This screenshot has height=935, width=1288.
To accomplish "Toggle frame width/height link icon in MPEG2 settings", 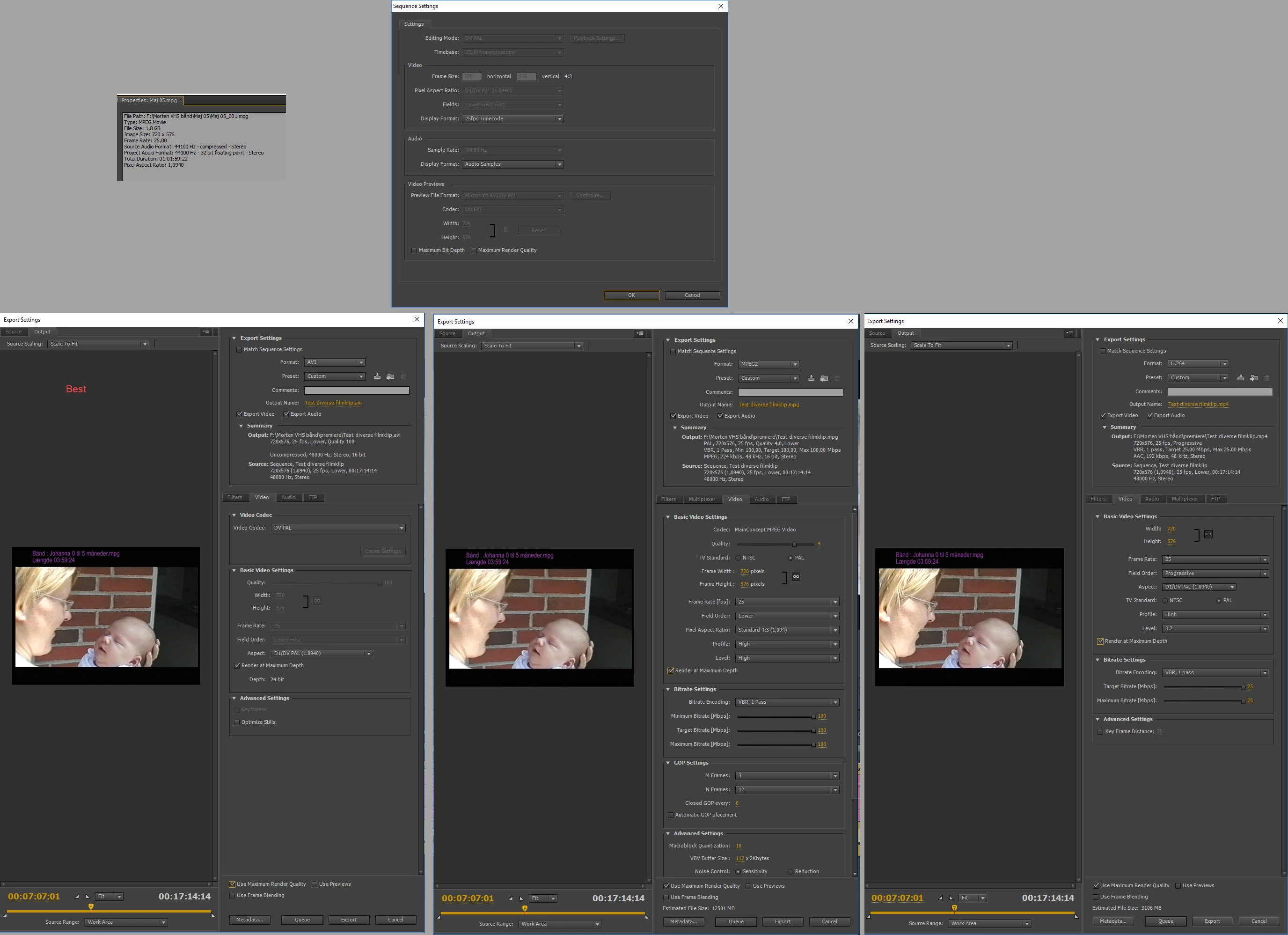I will click(x=796, y=577).
